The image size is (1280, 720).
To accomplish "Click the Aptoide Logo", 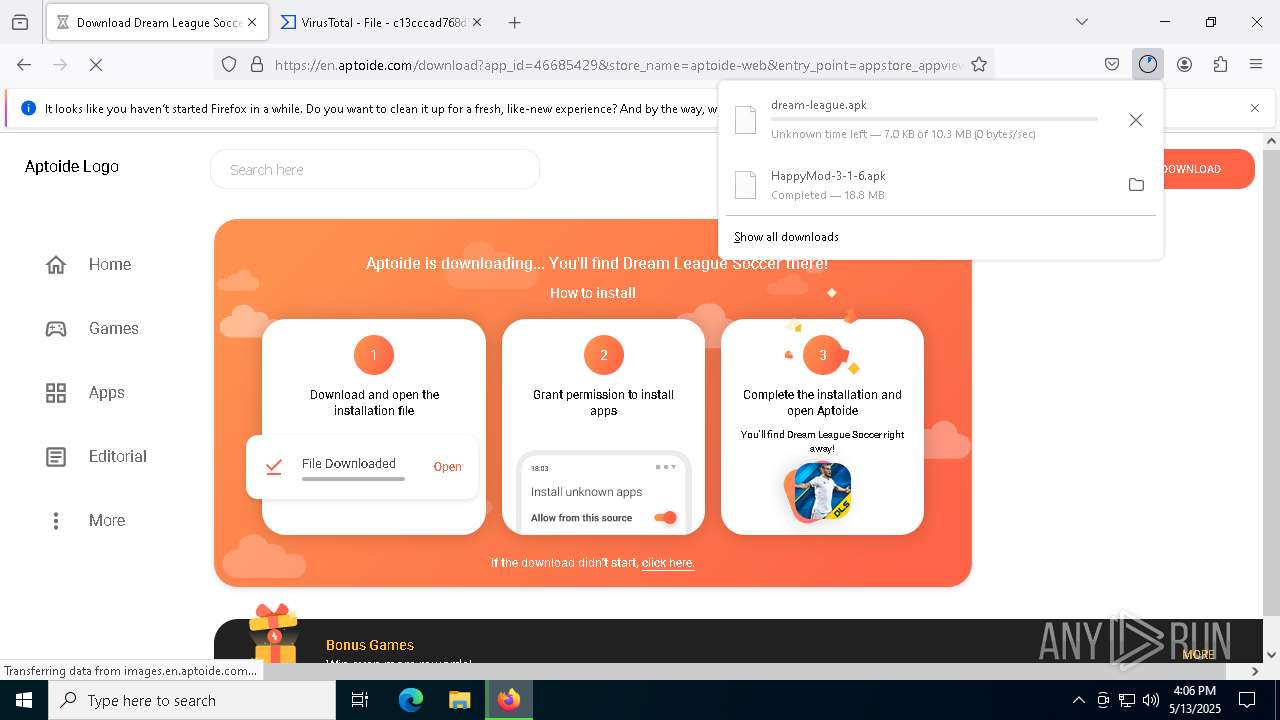I will 72,167.
